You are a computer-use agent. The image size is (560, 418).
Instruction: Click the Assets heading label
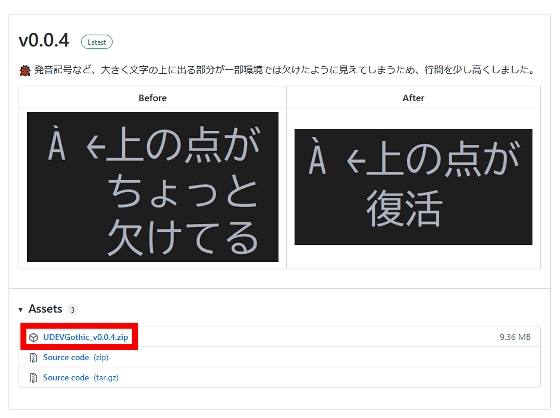pyautogui.click(x=45, y=309)
